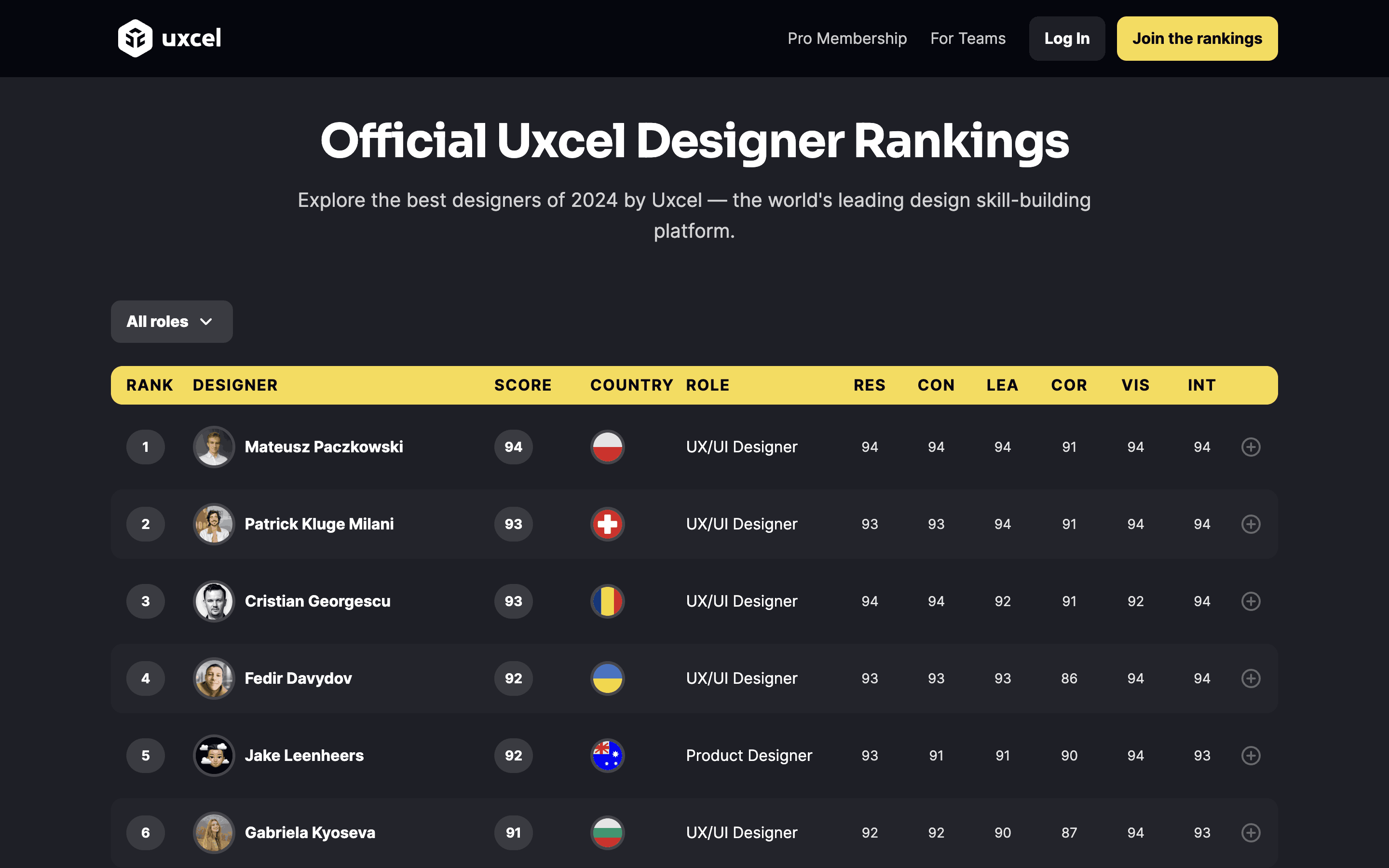Click the Switzerland flag in Patrick's row
This screenshot has width=1389, height=868.
click(x=607, y=524)
